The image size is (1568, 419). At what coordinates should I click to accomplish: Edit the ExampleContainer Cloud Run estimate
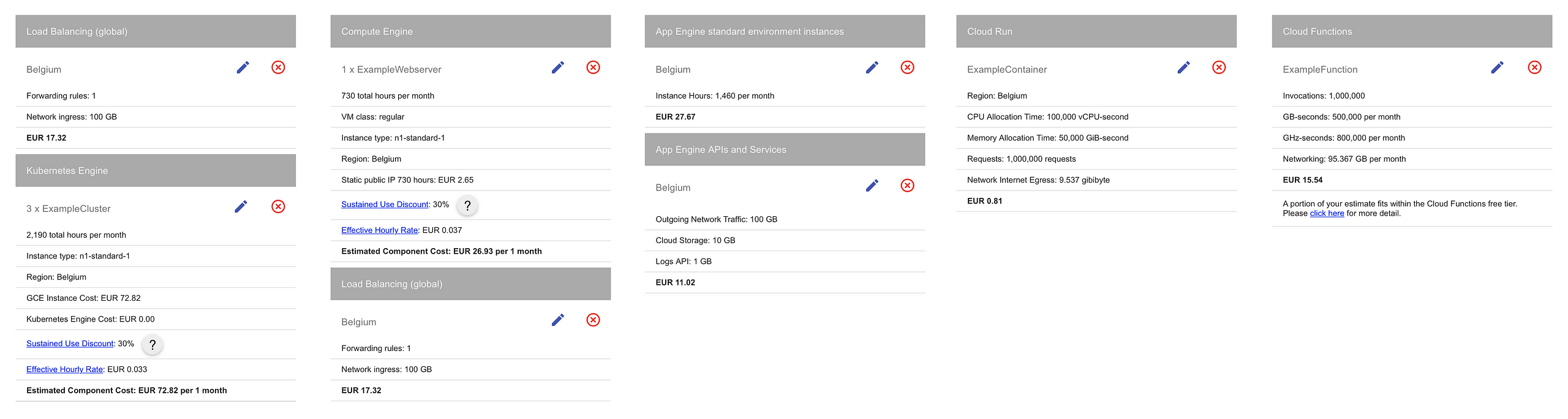click(x=1184, y=67)
